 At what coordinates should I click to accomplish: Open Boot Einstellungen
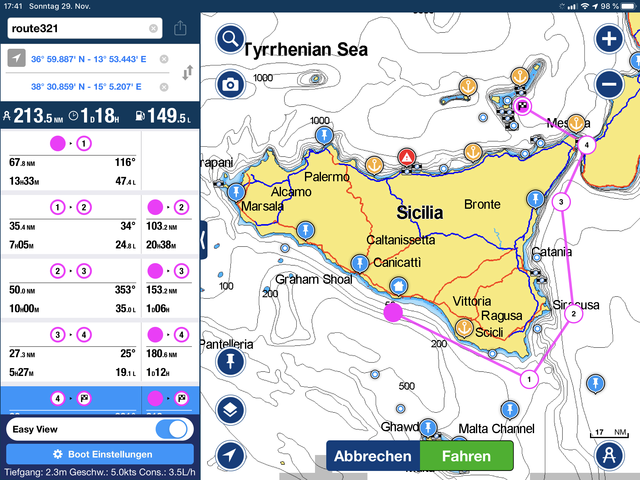(x=100, y=454)
